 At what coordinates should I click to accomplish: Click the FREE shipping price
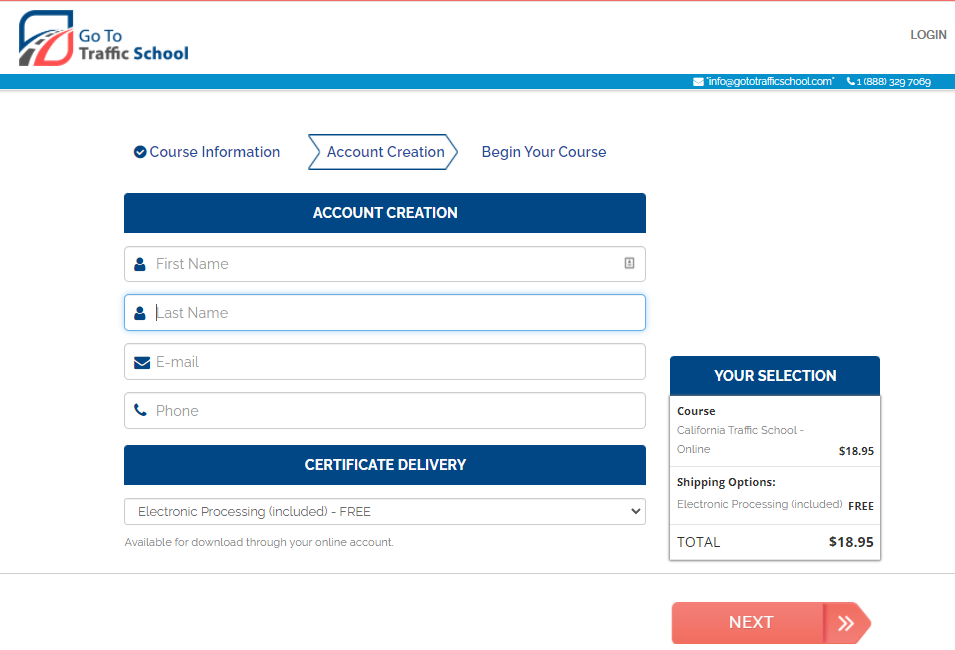(861, 506)
